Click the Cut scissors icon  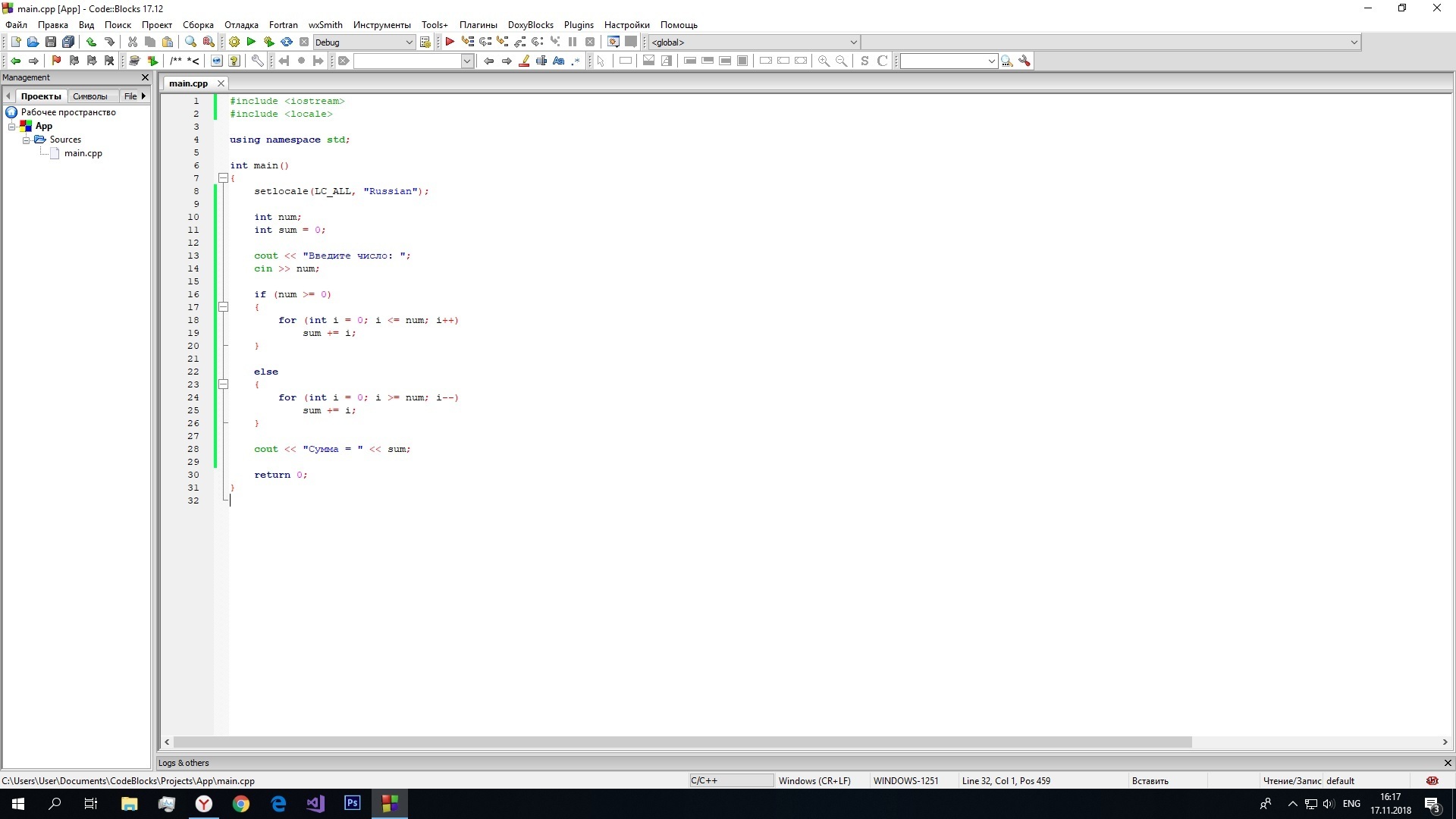pyautogui.click(x=133, y=42)
